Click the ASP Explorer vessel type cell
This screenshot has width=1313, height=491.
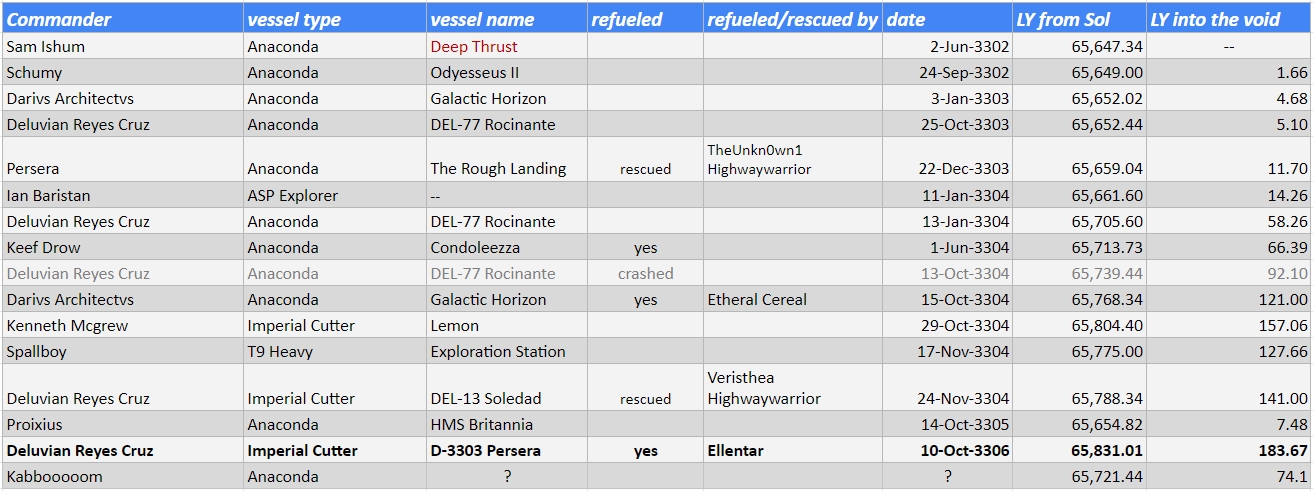[335, 195]
